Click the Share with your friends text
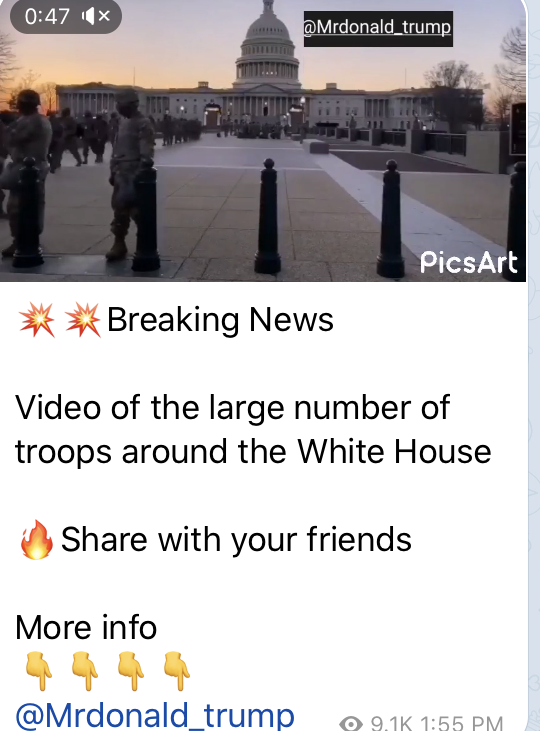This screenshot has height=731, width=540. point(236,539)
